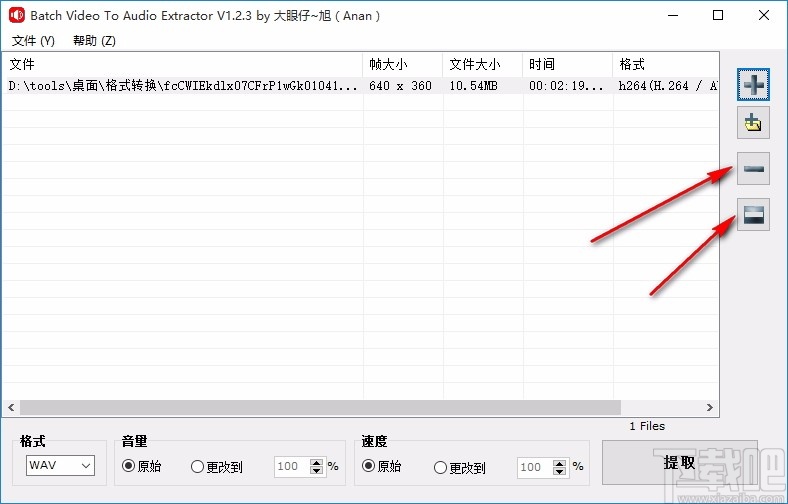Maximize the Batch Video To Audio Extractor window
The image size is (788, 504).
click(x=718, y=15)
